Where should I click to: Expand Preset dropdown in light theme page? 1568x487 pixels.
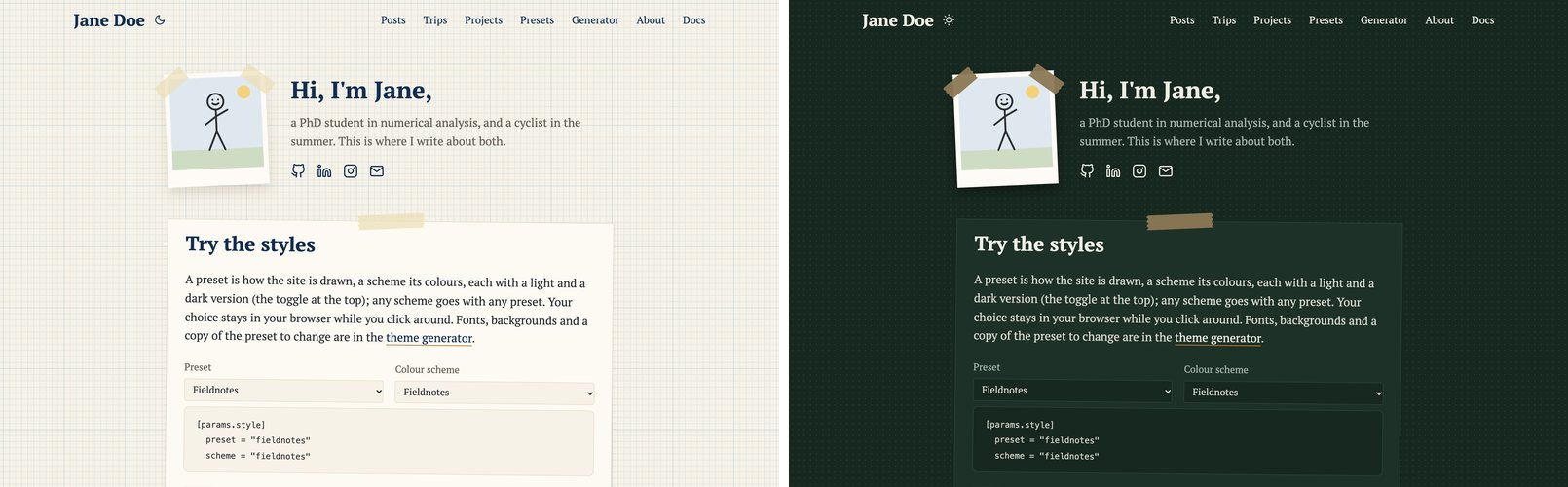click(x=284, y=390)
